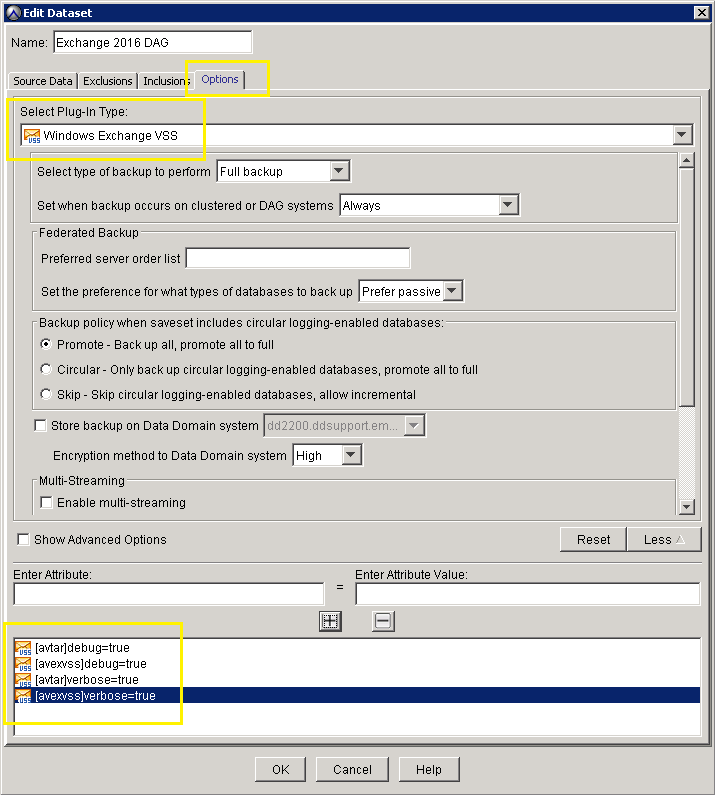Select the [avtar]debug=true attribute row

click(x=358, y=648)
